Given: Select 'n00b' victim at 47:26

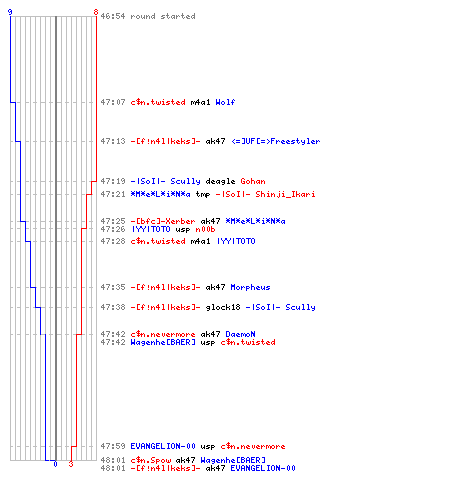Looking at the screenshot, I should pos(205,229).
